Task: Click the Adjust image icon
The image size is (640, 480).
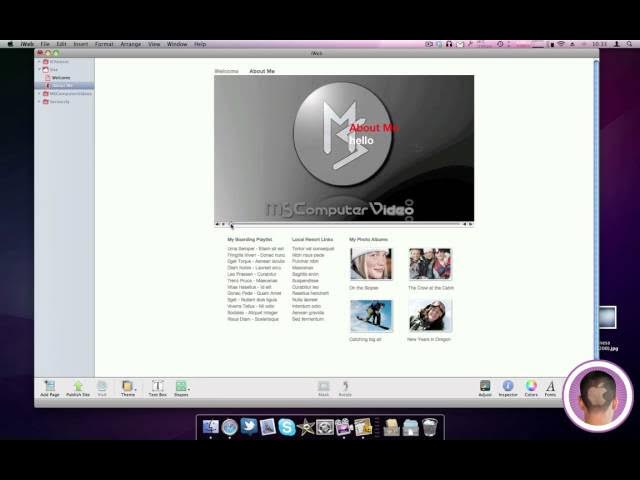Action: [x=485, y=386]
